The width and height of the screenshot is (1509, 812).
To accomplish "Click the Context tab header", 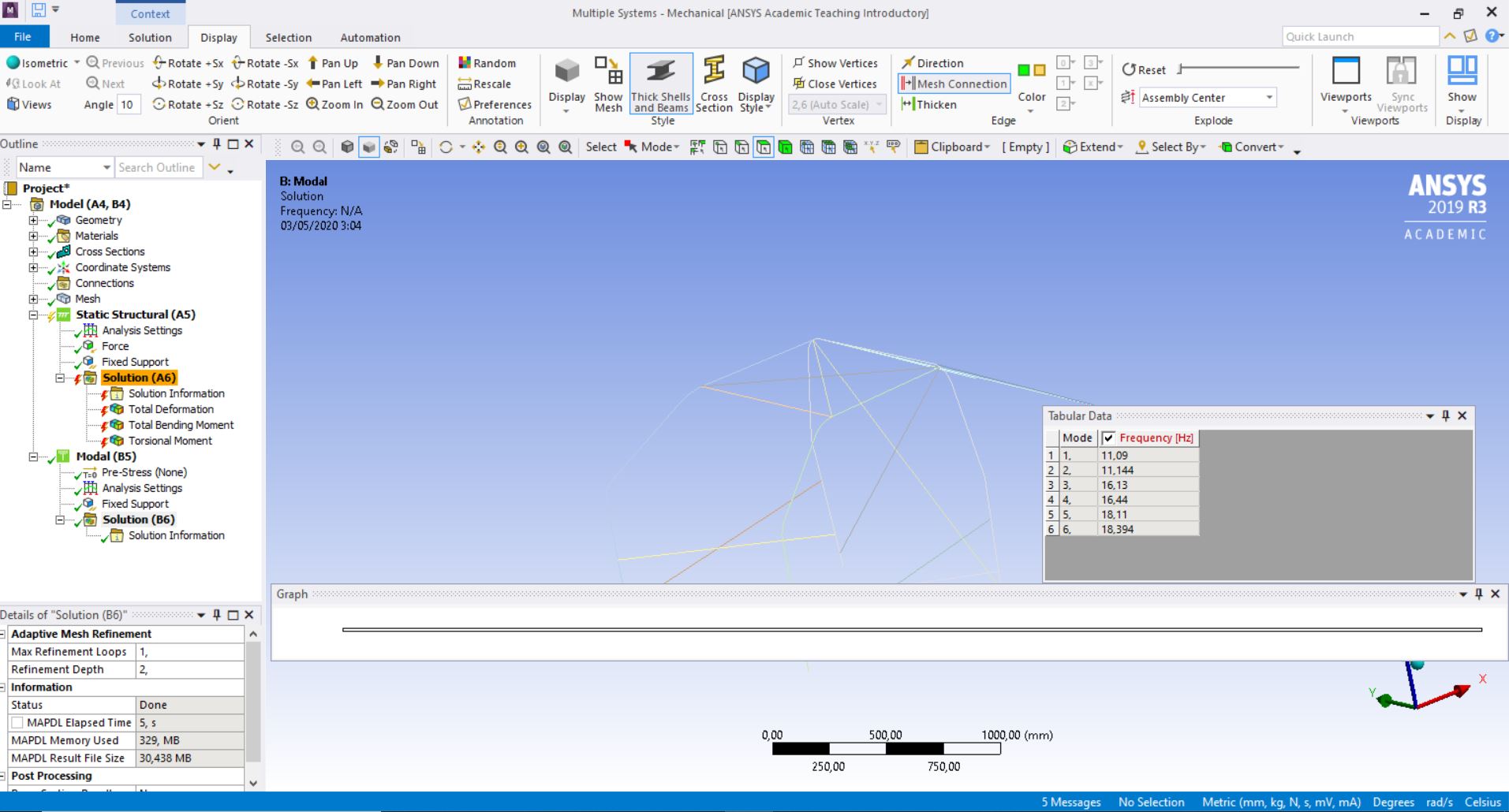I will click(150, 13).
